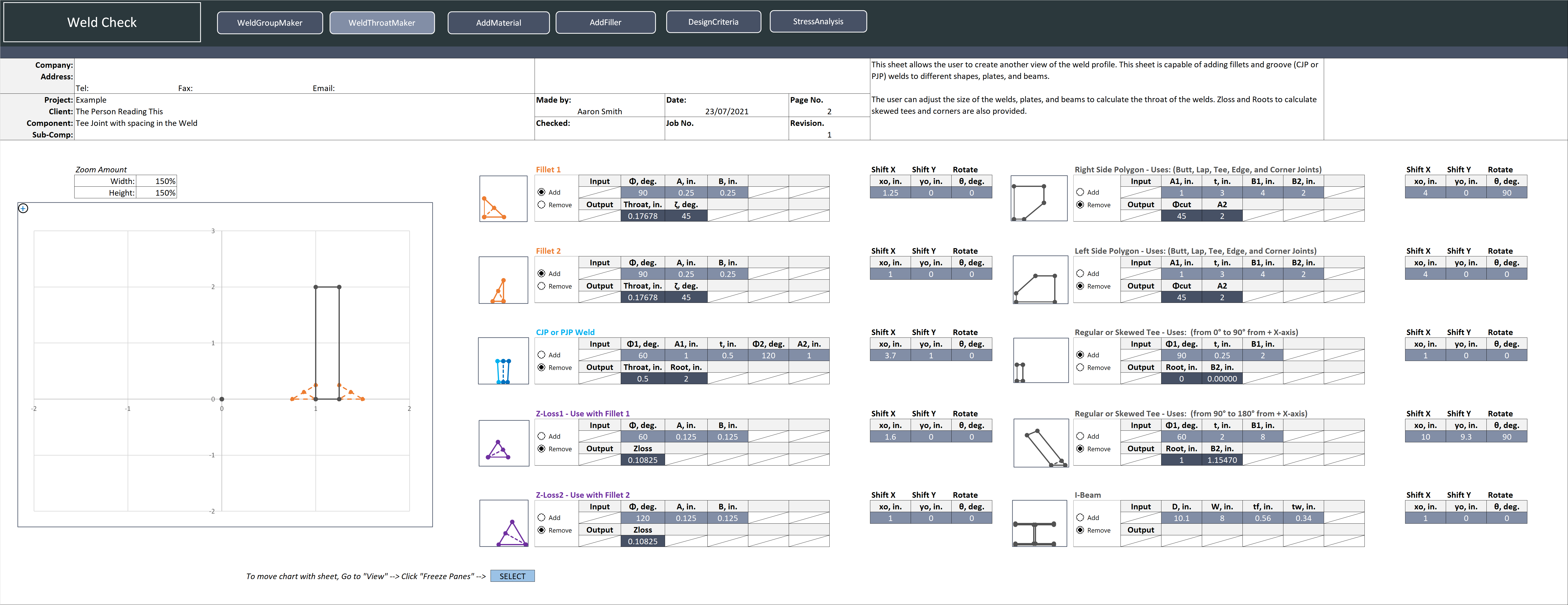Screen dimensions: 1568x605
Task: Click Fillet 1 Φ input value 90
Action: pyautogui.click(x=643, y=193)
